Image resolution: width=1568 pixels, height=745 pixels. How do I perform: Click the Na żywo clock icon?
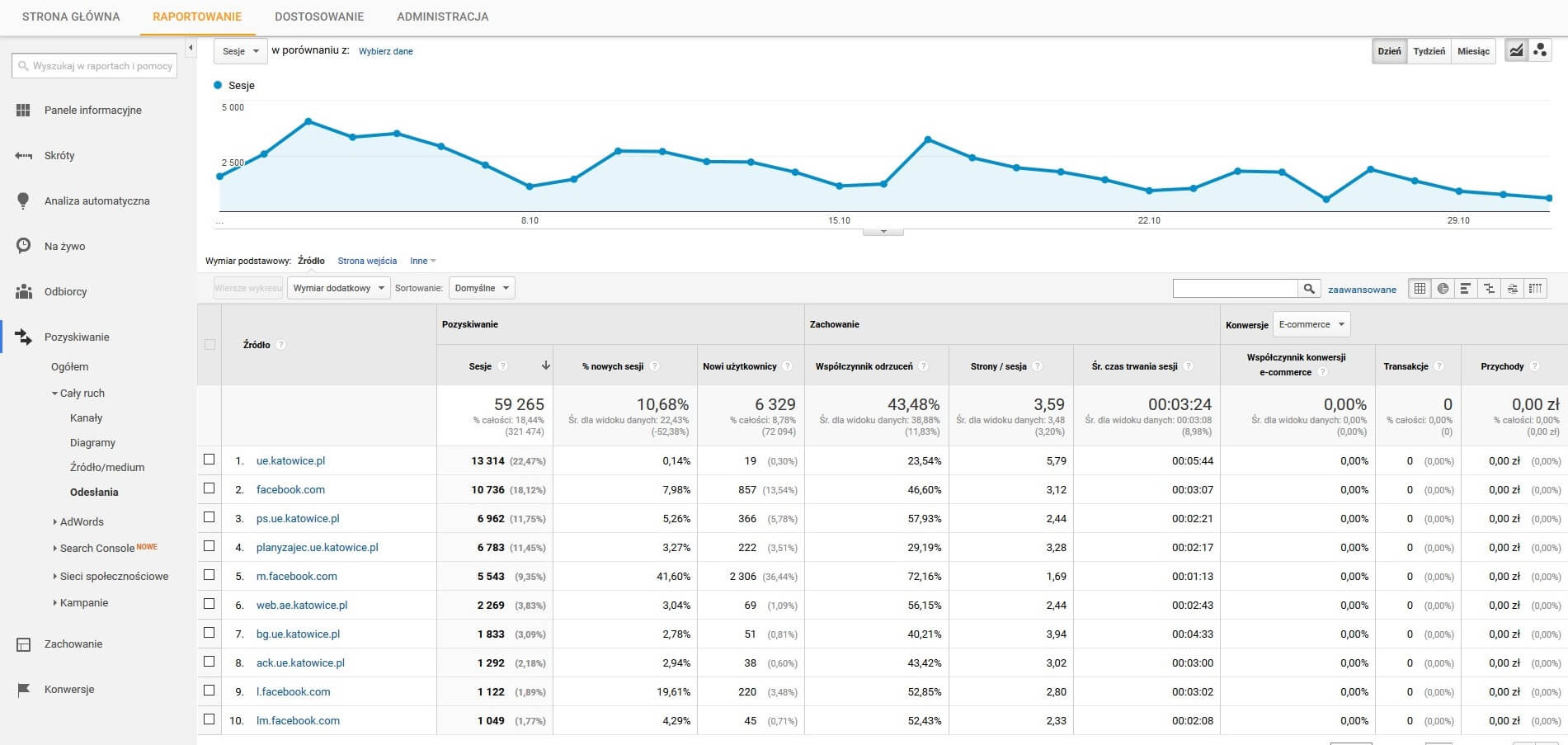pyautogui.click(x=23, y=246)
